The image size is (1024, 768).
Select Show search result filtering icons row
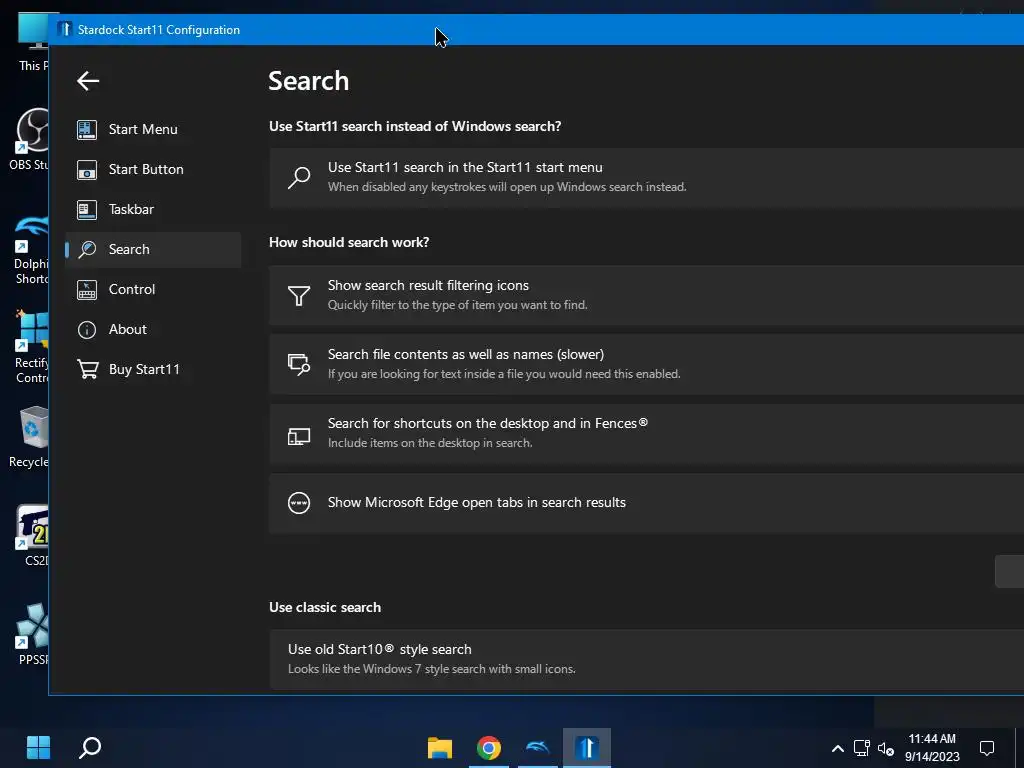[x=647, y=295]
